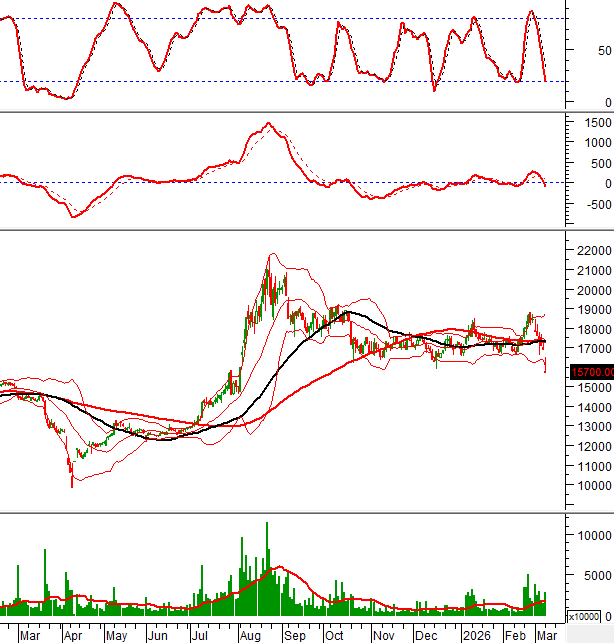Click the 1500 label on MACD axis
Viewport: 614px width, 643px height.
click(590, 121)
